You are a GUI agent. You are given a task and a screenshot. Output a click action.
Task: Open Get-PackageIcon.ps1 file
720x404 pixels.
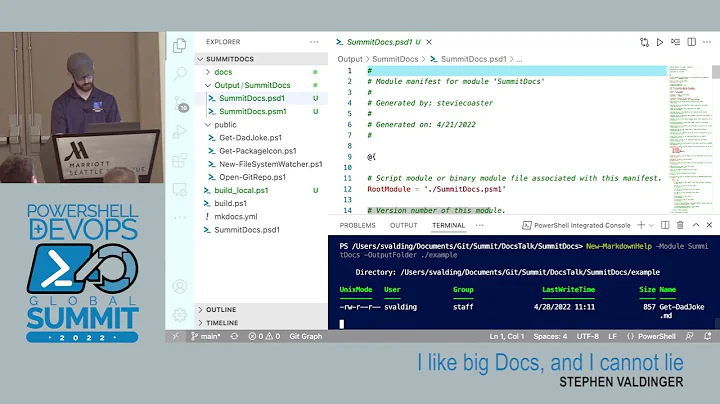coord(261,151)
